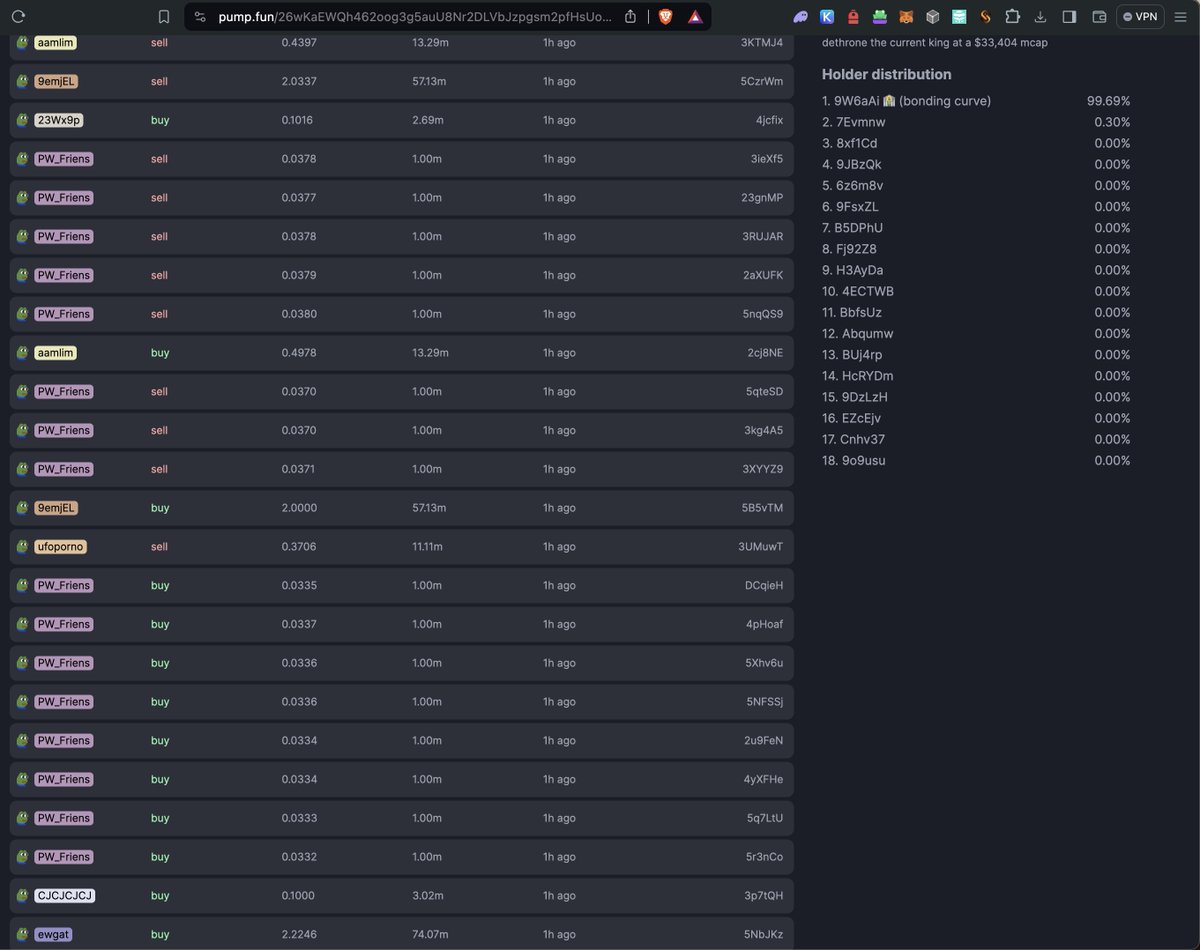Open the green frog extension icon
1200x950 pixels.
tap(880, 16)
